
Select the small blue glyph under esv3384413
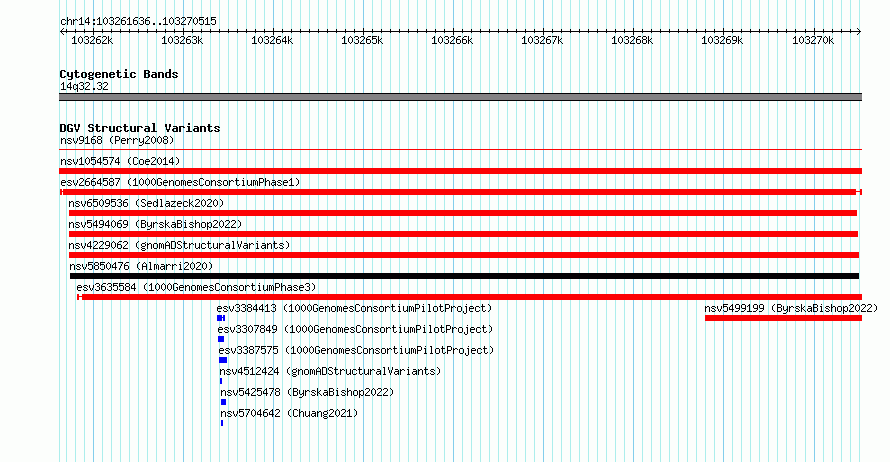[221, 318]
